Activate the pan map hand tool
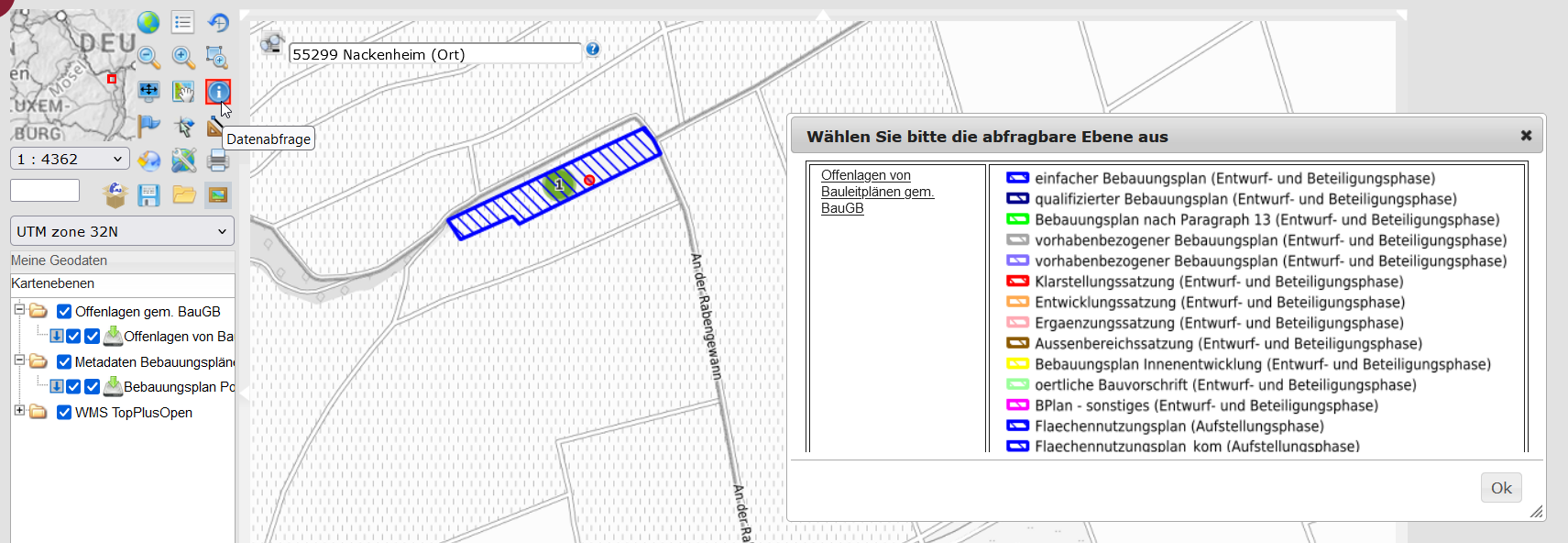Image resolution: width=1568 pixels, height=543 pixels. pos(183,92)
